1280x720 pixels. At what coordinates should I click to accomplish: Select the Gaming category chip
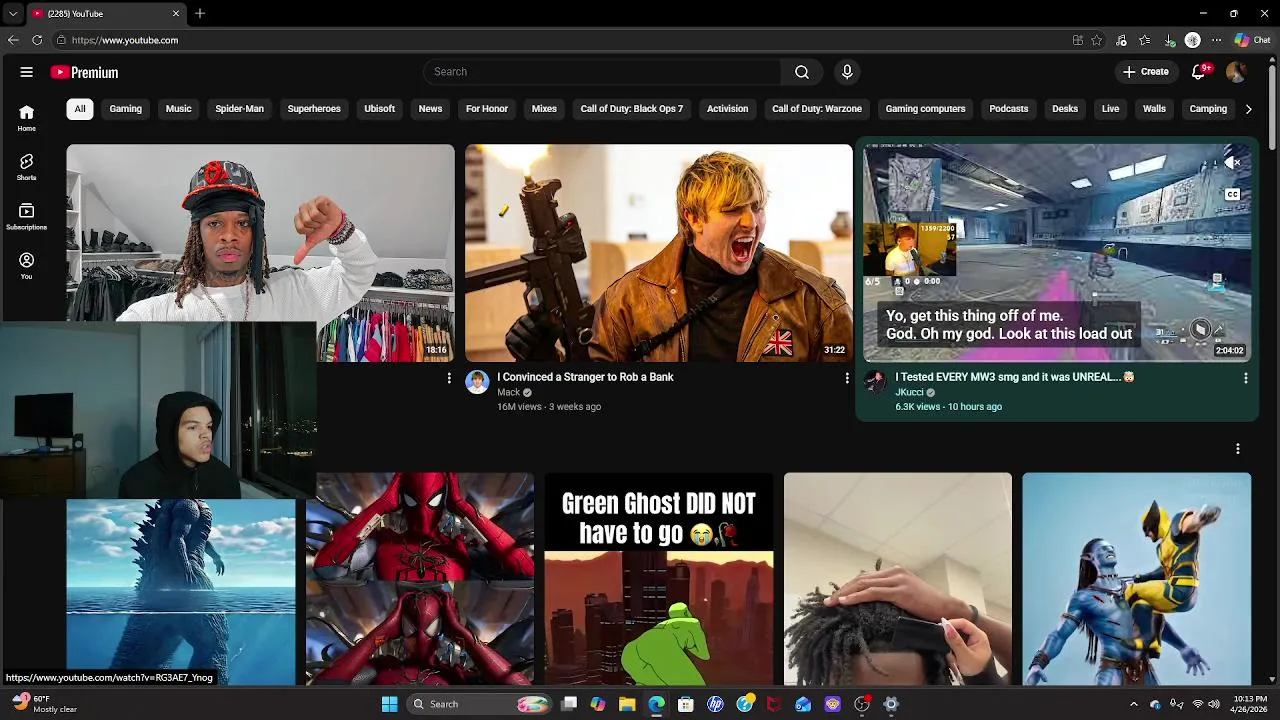click(x=125, y=109)
